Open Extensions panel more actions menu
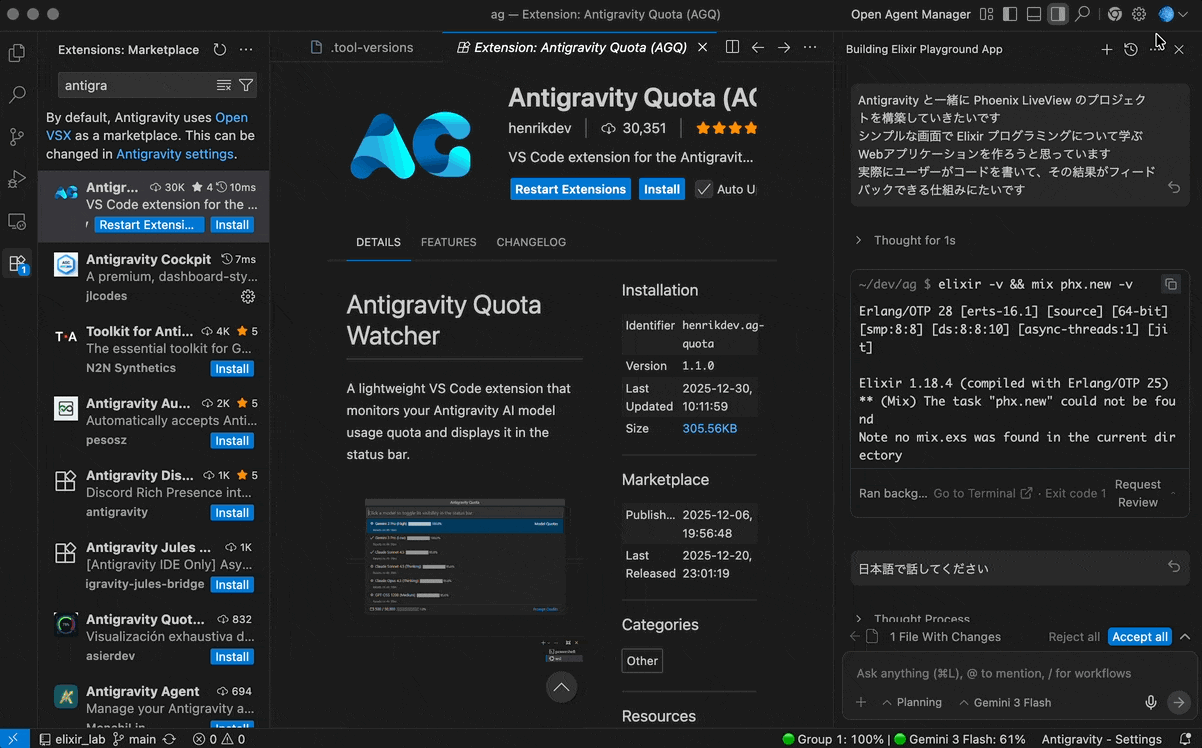The width and height of the screenshot is (1202, 748). click(x=246, y=49)
